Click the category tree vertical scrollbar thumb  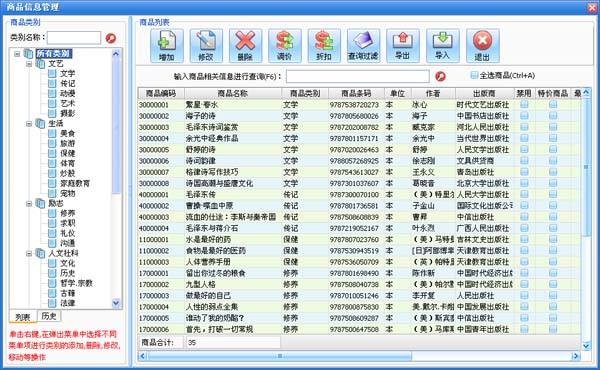(x=116, y=126)
